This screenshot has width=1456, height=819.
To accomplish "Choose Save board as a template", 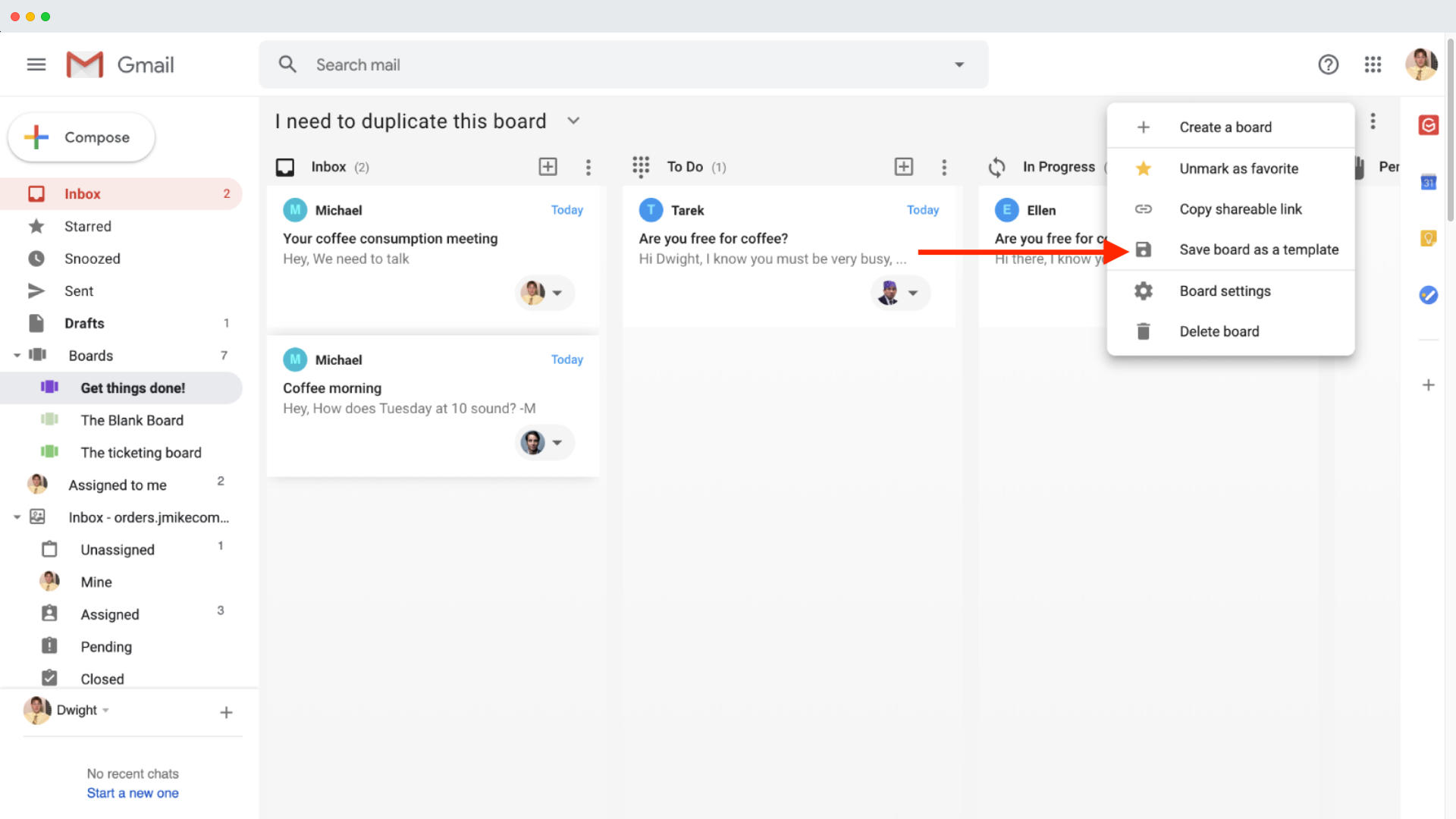I will click(1230, 249).
